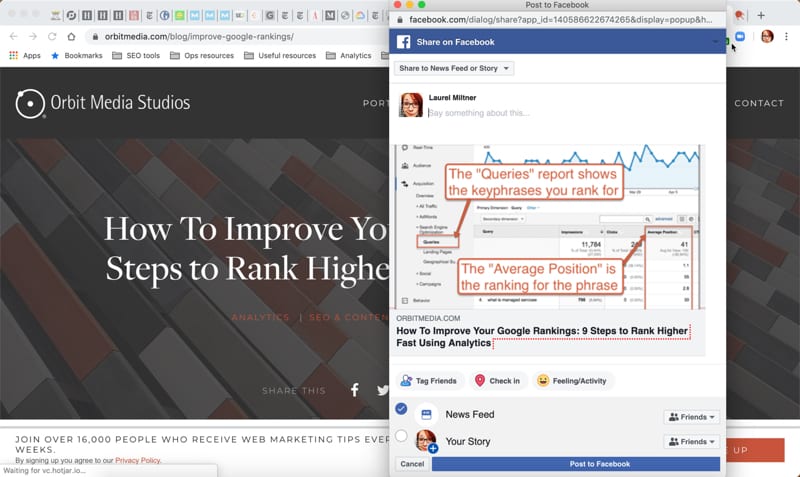Click the ORBITMEDIA.COM domain label
The height and width of the screenshot is (477, 800).
point(428,318)
